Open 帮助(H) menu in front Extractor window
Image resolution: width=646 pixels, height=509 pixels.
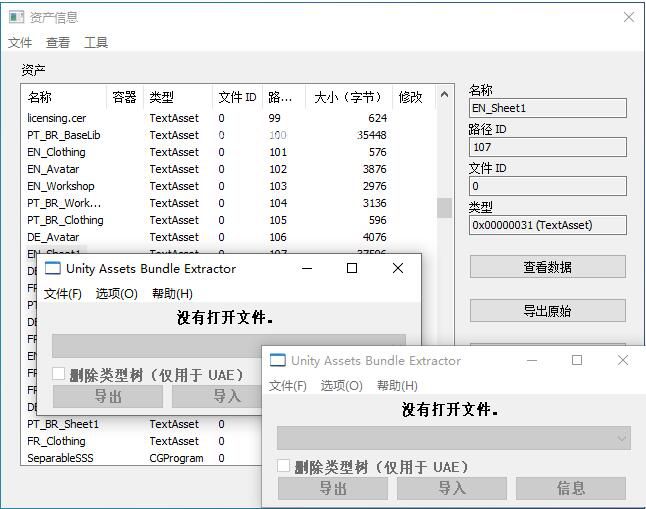click(397, 386)
